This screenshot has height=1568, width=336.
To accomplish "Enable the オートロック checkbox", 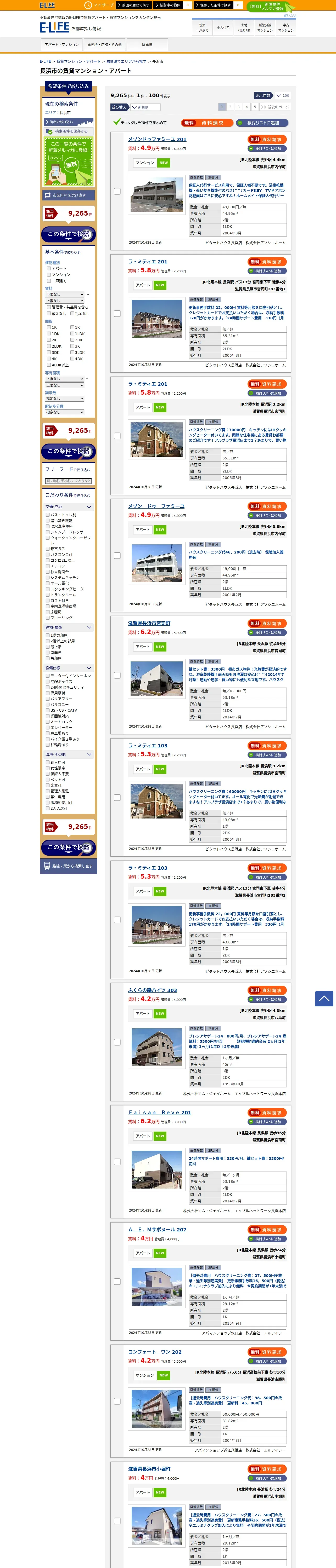I will click(x=48, y=722).
